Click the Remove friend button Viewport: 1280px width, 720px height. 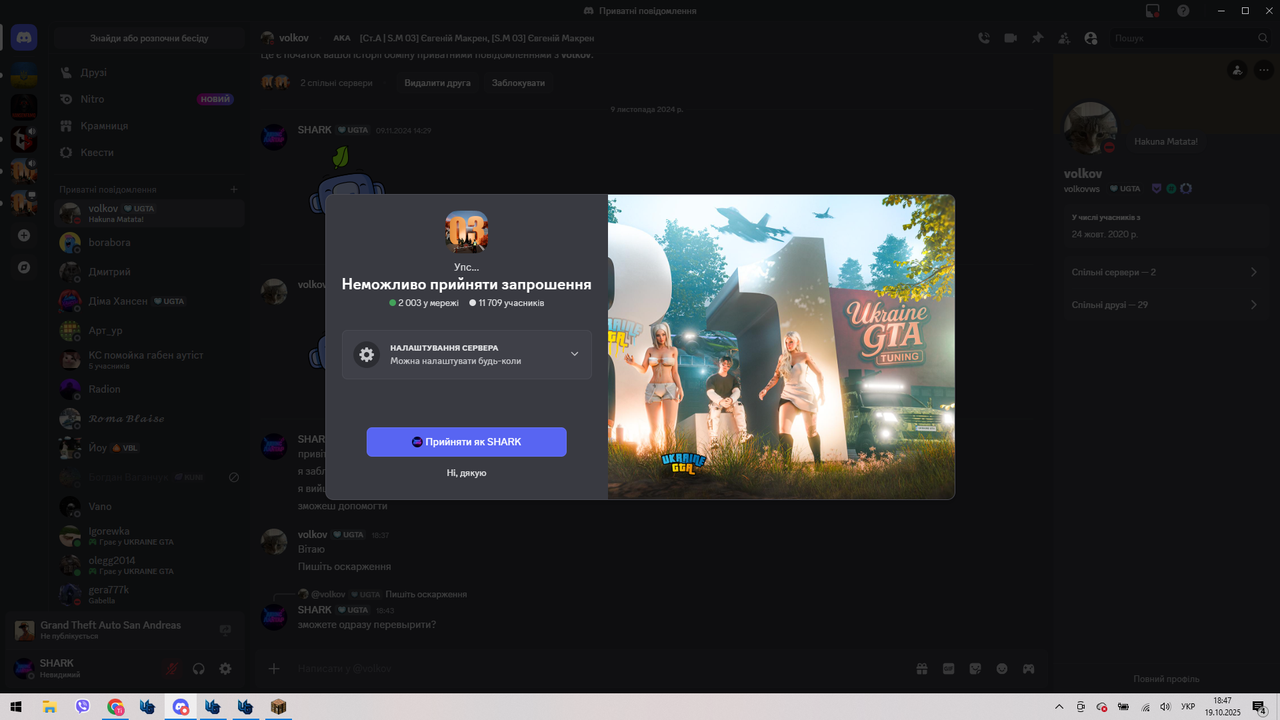[x=437, y=83]
